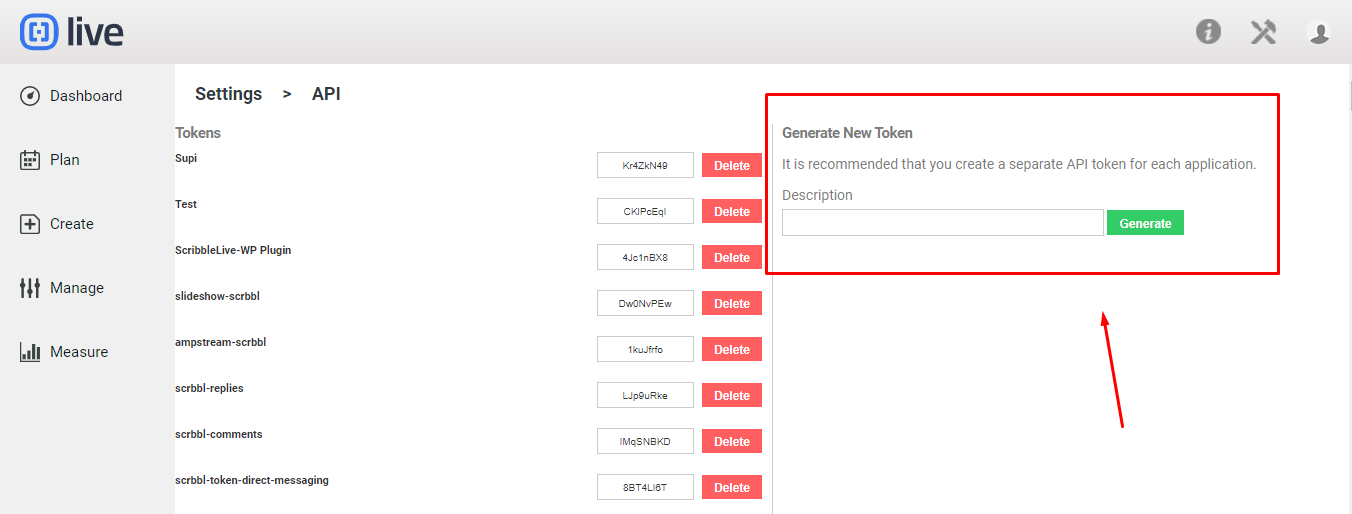Delete the Supi token
The image size is (1352, 514).
(732, 165)
